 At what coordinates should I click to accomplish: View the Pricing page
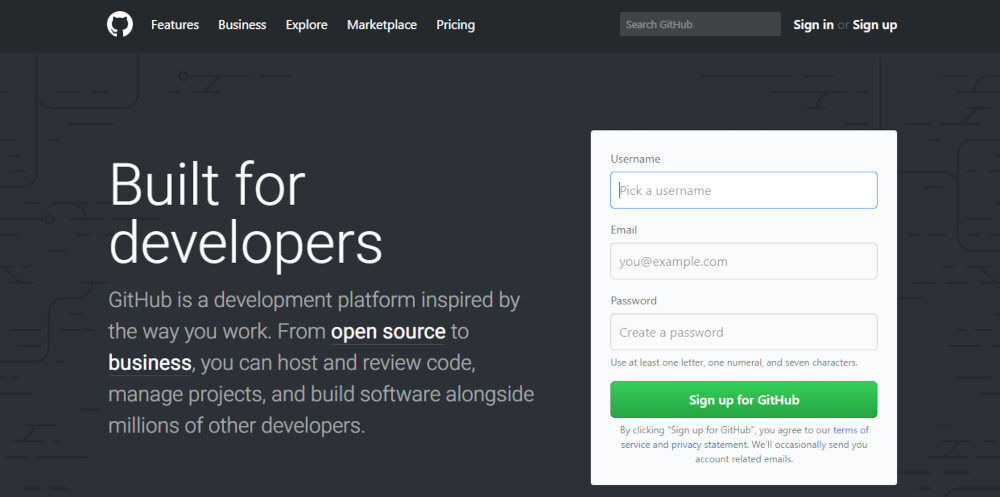(x=455, y=25)
